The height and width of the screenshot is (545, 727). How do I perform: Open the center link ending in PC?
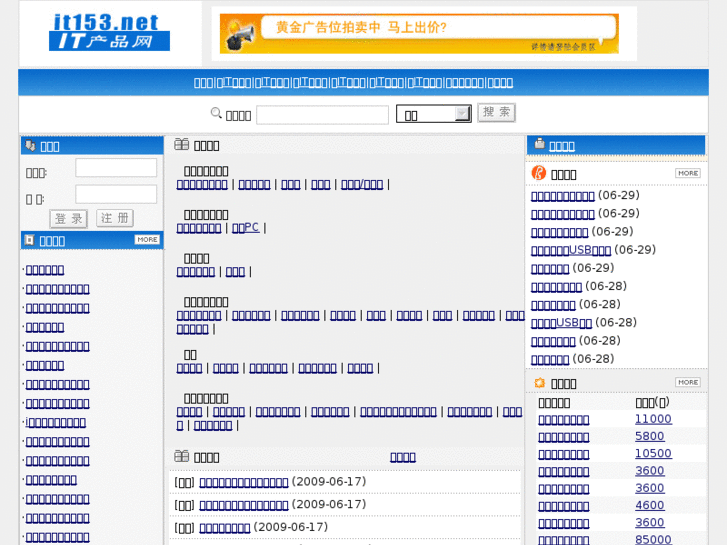coord(246,228)
